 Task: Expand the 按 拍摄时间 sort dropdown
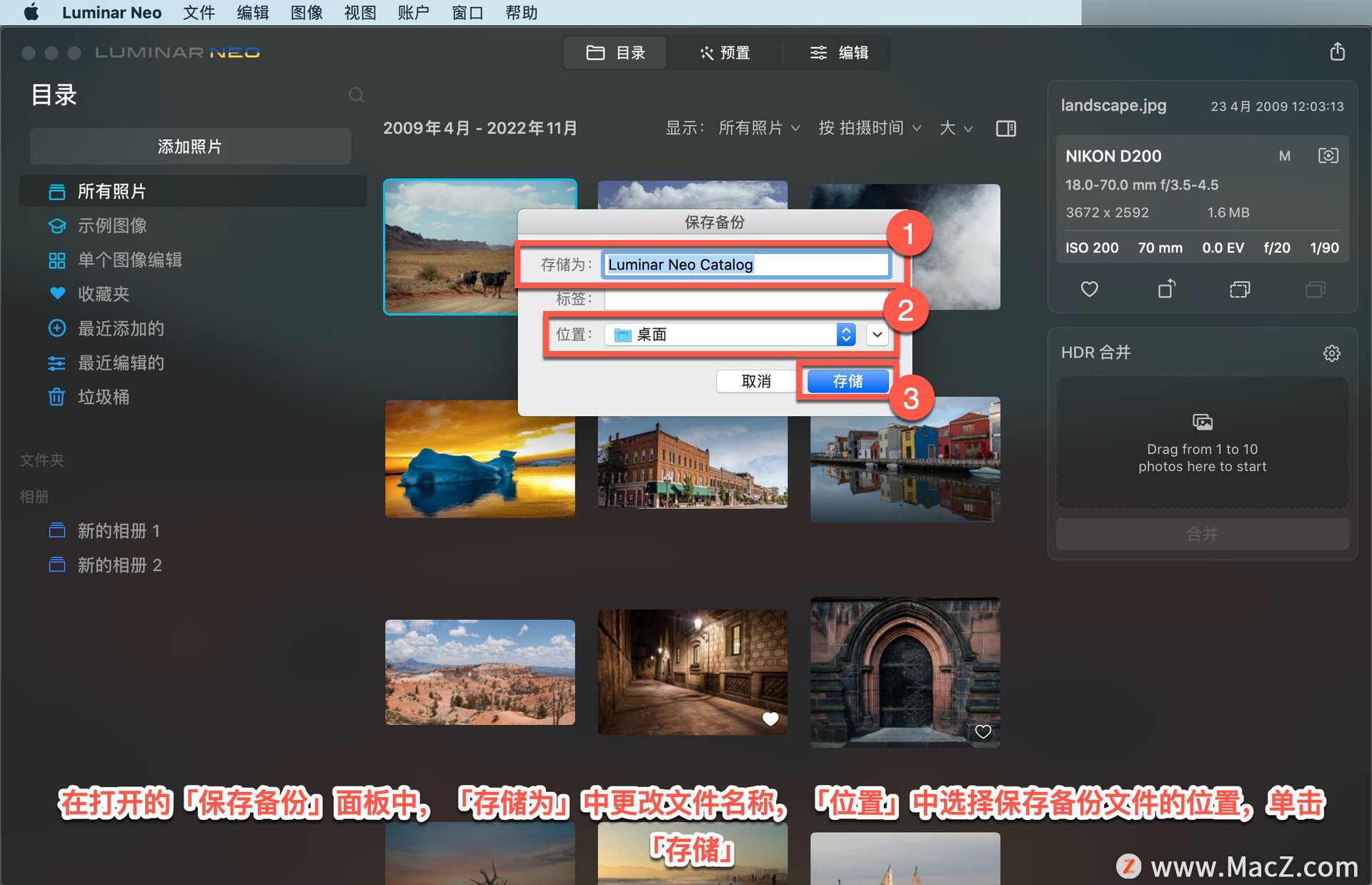coord(870,128)
